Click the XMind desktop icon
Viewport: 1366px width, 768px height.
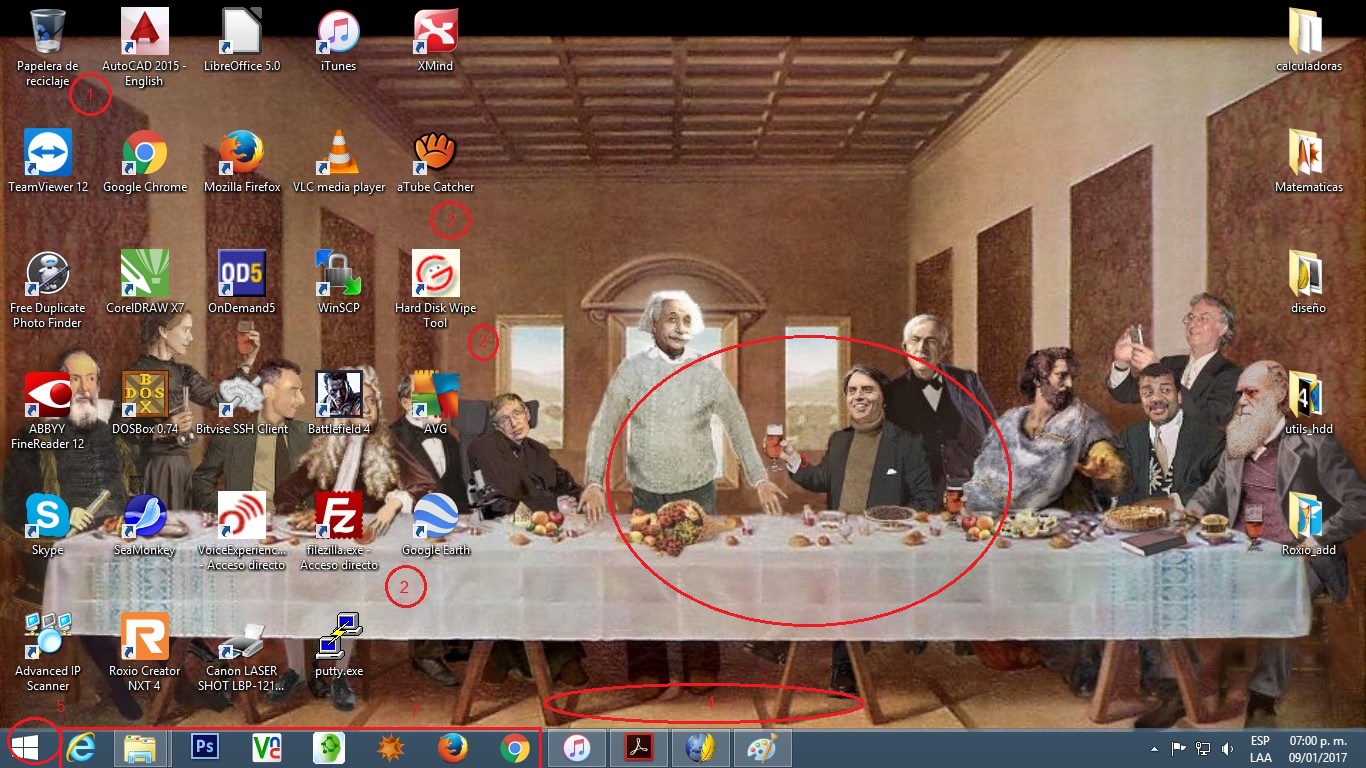click(435, 33)
